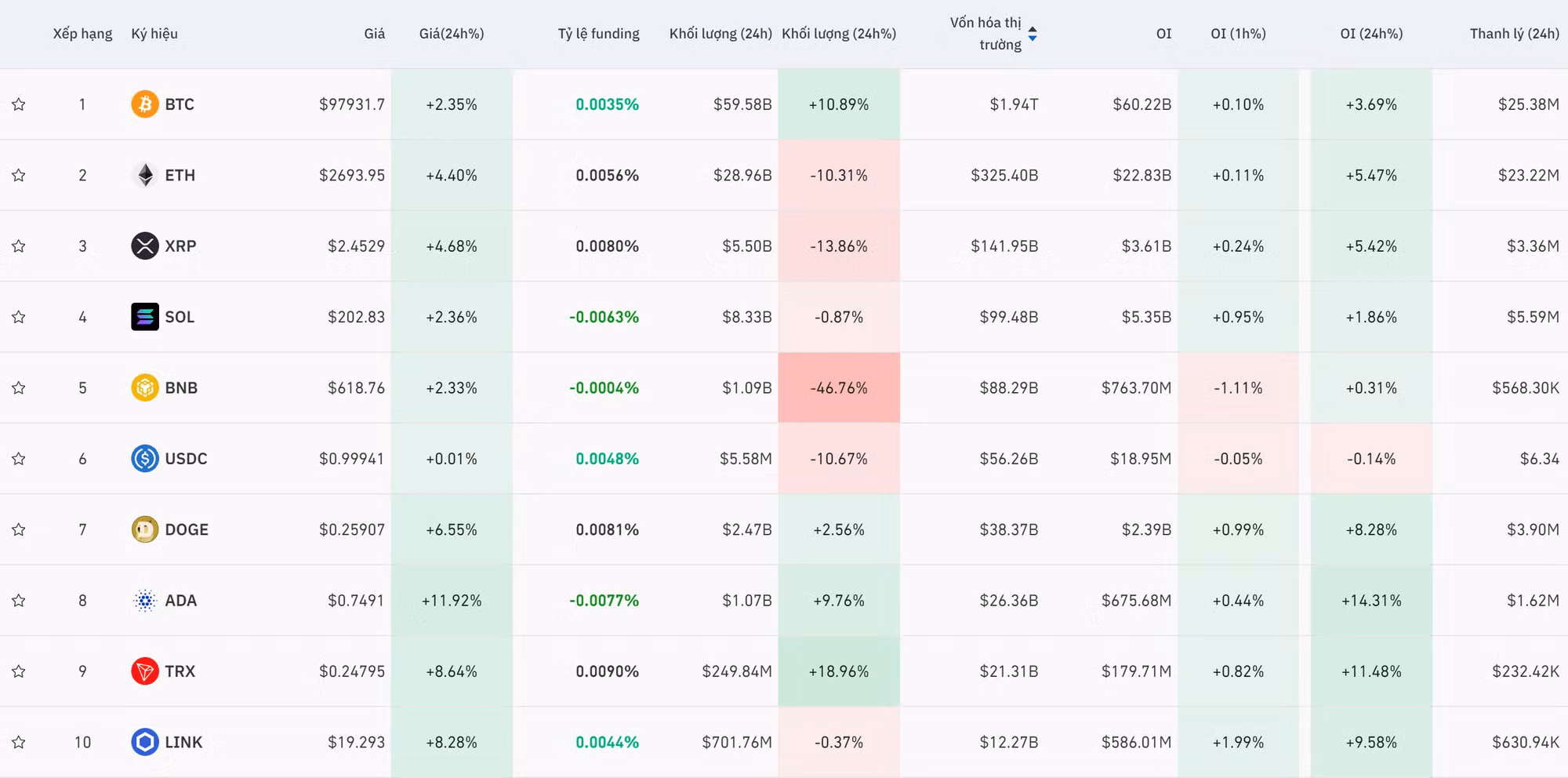Sort by Khối lượng (24h%) header
The height and width of the screenshot is (778, 1568).
839,34
